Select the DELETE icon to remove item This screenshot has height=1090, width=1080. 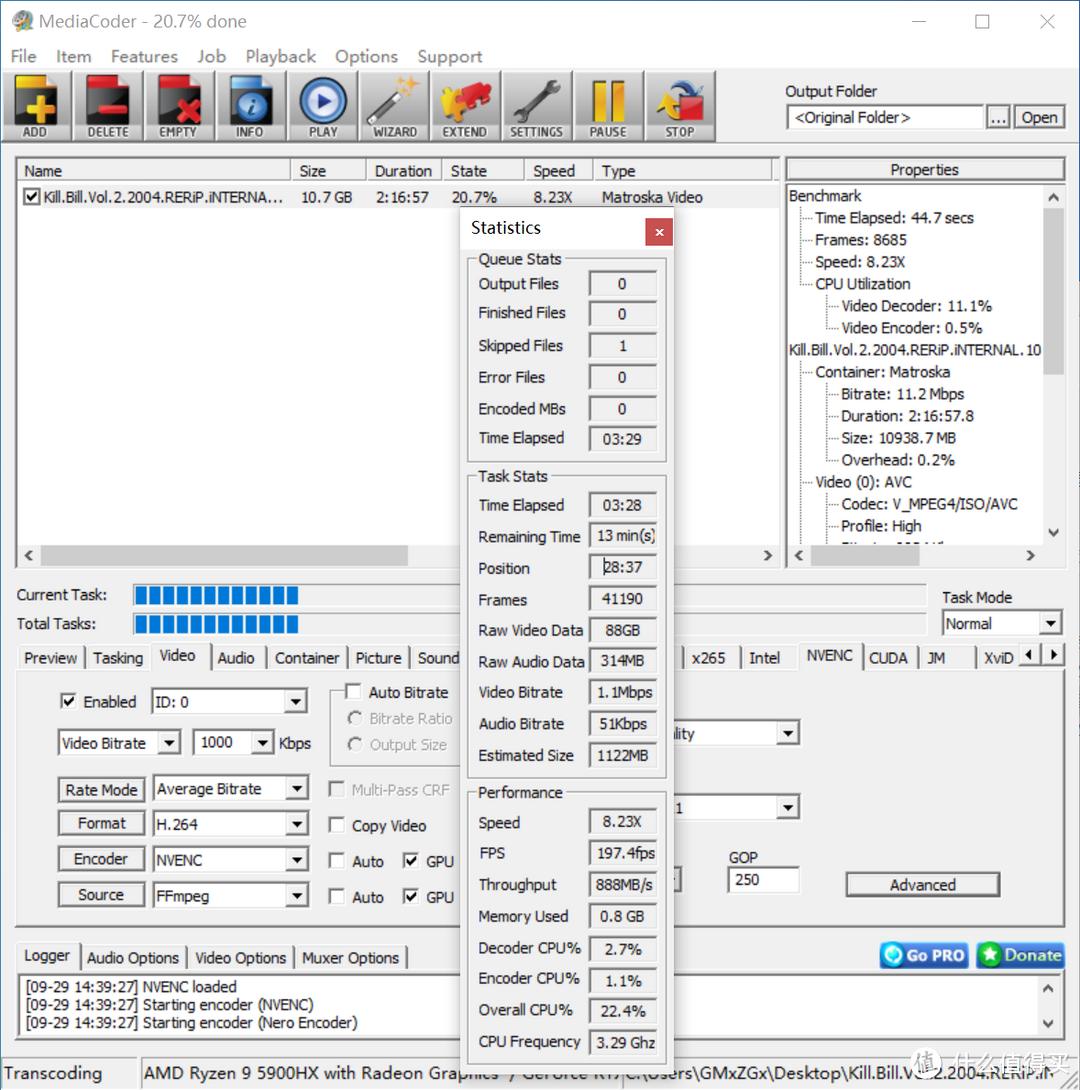click(107, 105)
